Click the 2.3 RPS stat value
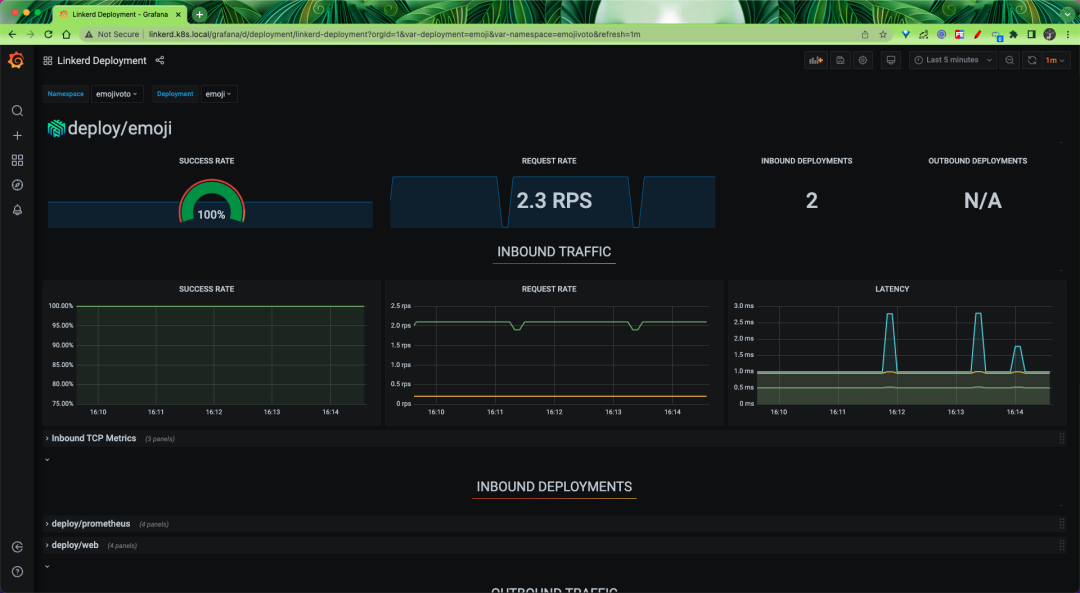The height and width of the screenshot is (593, 1080). coord(554,200)
